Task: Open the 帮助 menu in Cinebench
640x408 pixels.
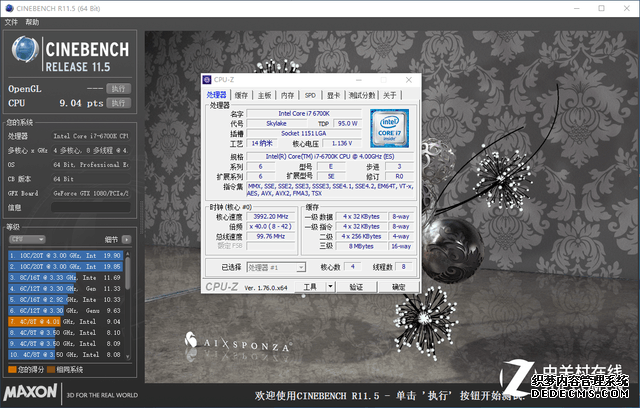Action: point(32,22)
